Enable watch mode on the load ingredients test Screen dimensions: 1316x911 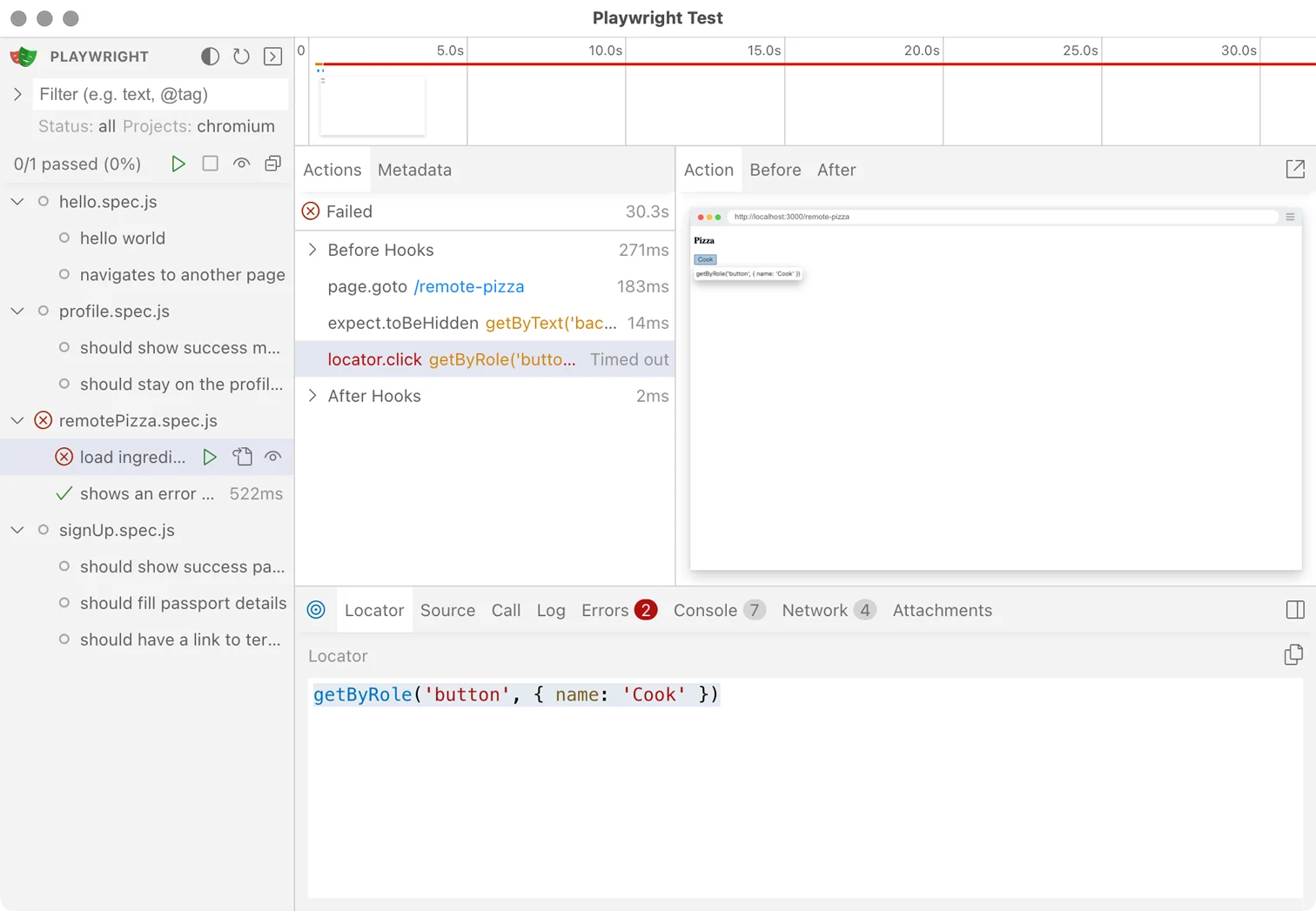click(x=272, y=456)
